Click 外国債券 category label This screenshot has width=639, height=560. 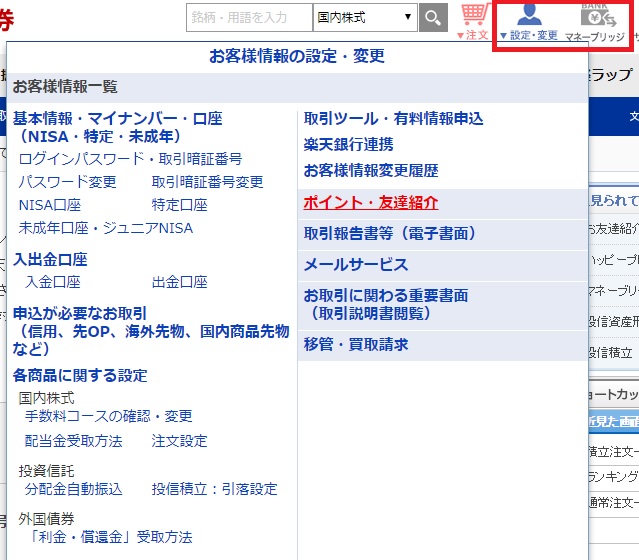click(46, 519)
